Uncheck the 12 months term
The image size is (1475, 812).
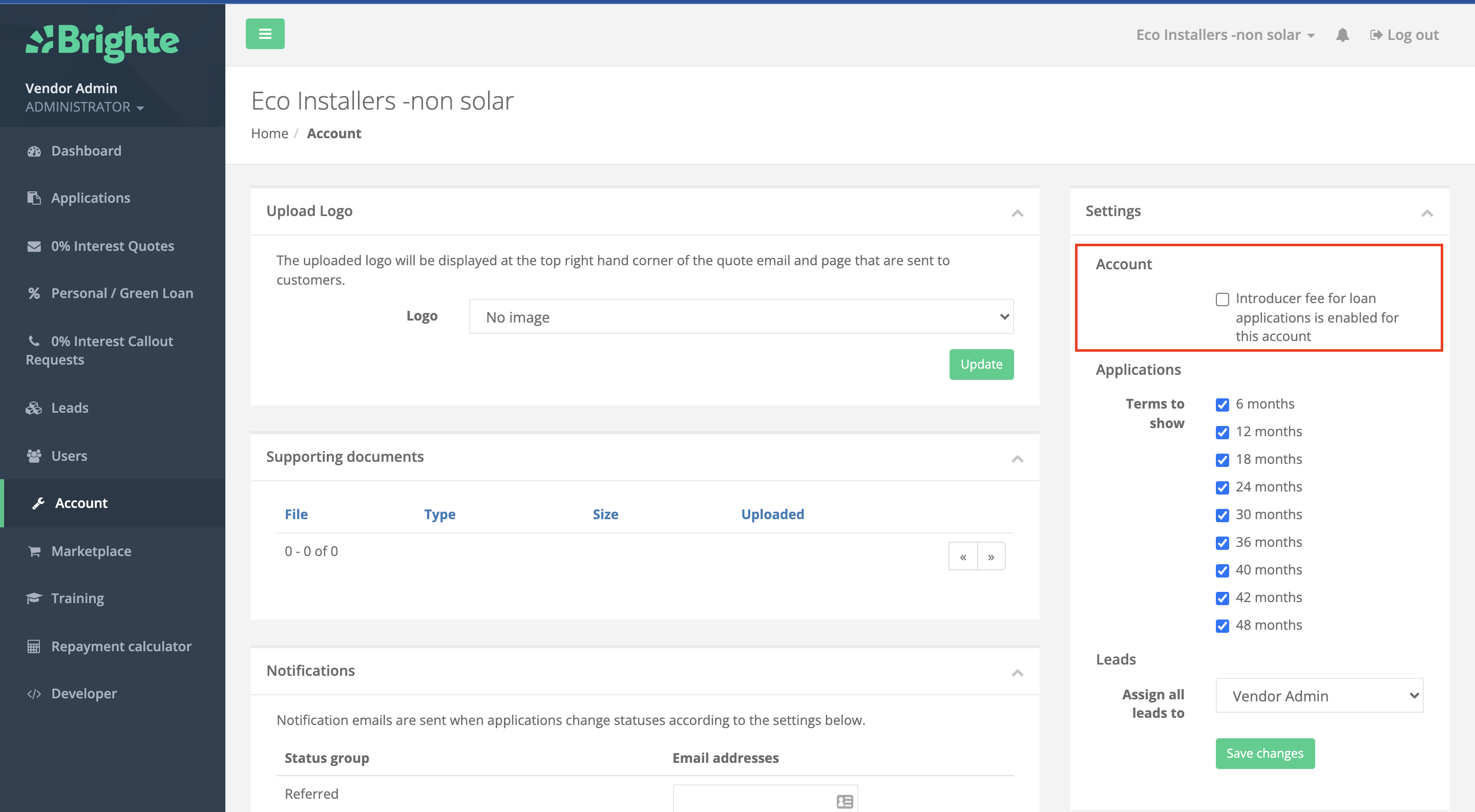pyautogui.click(x=1222, y=432)
